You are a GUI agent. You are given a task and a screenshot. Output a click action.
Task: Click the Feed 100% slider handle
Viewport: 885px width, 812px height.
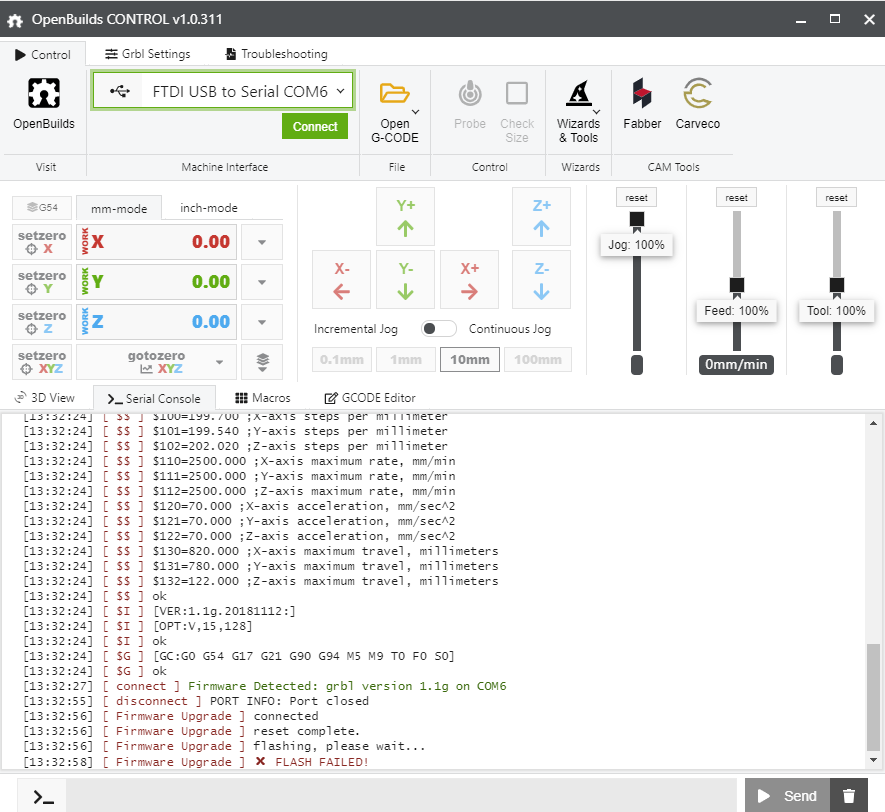[737, 285]
